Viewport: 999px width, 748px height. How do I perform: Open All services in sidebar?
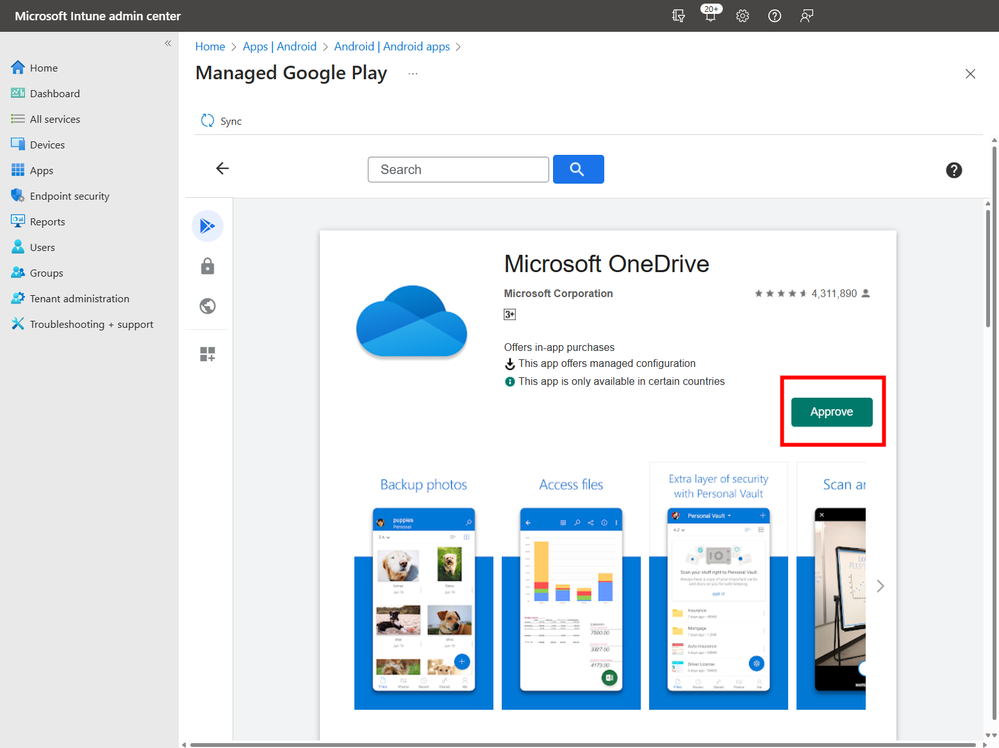pos(46,119)
